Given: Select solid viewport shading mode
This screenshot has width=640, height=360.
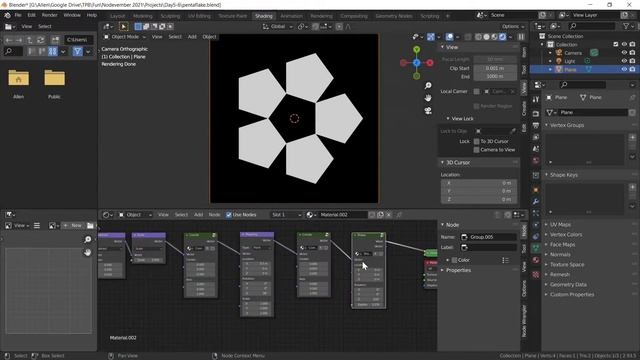Looking at the screenshot, I should [x=487, y=37].
